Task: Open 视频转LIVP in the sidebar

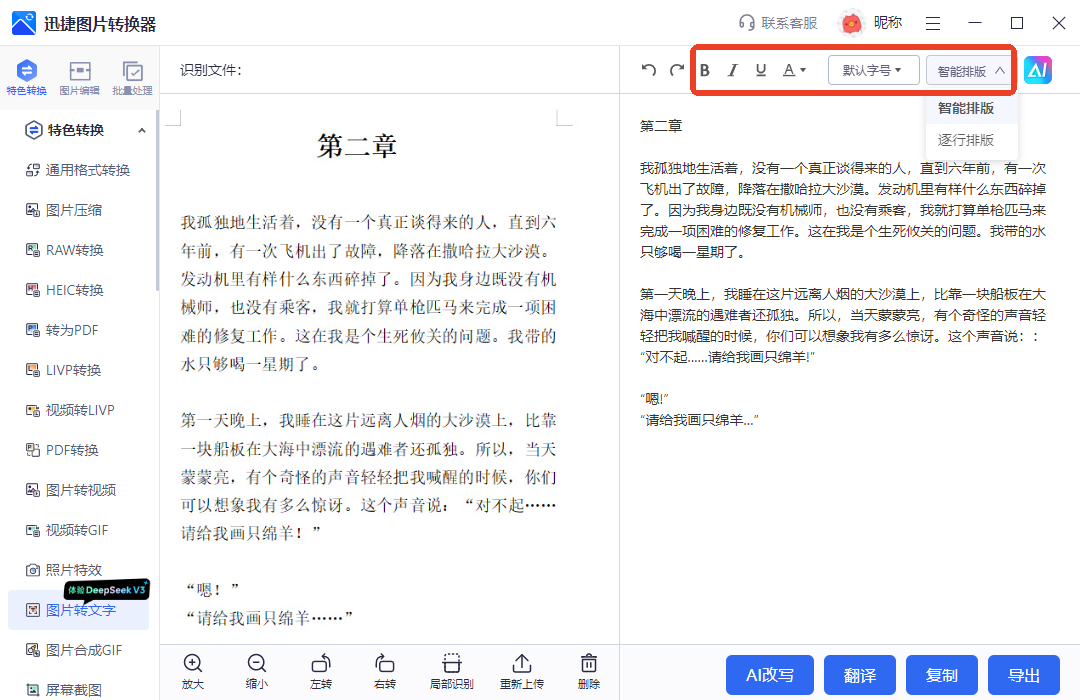Action: (x=79, y=410)
